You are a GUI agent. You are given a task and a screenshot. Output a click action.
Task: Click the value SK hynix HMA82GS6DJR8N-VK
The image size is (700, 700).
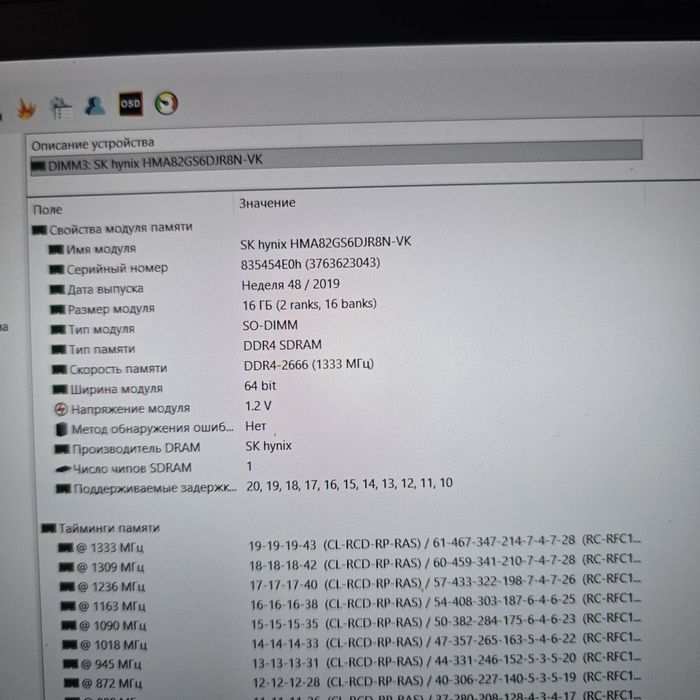[x=325, y=243]
